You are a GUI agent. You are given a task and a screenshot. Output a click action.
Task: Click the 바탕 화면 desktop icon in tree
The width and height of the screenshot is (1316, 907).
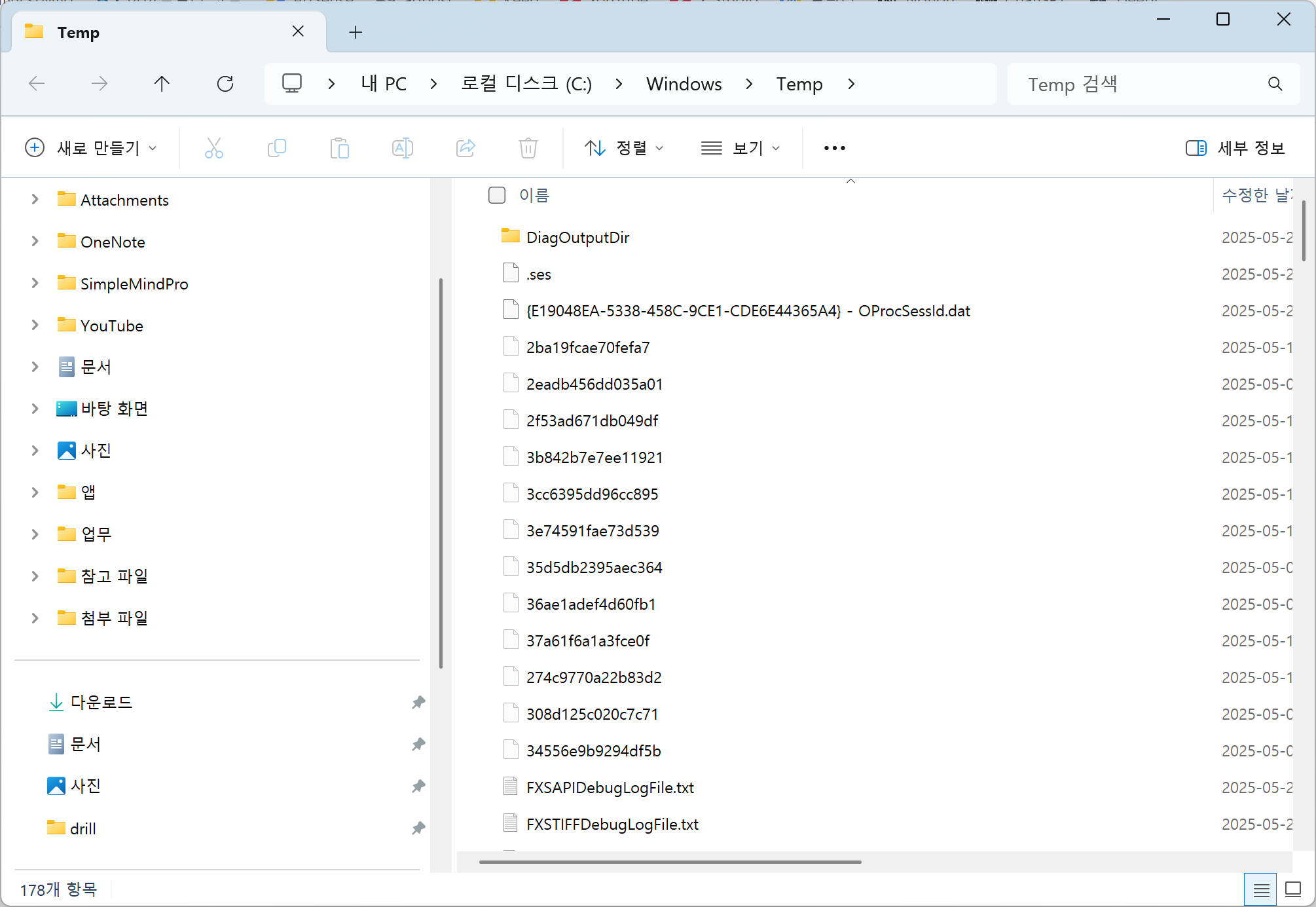coord(66,409)
